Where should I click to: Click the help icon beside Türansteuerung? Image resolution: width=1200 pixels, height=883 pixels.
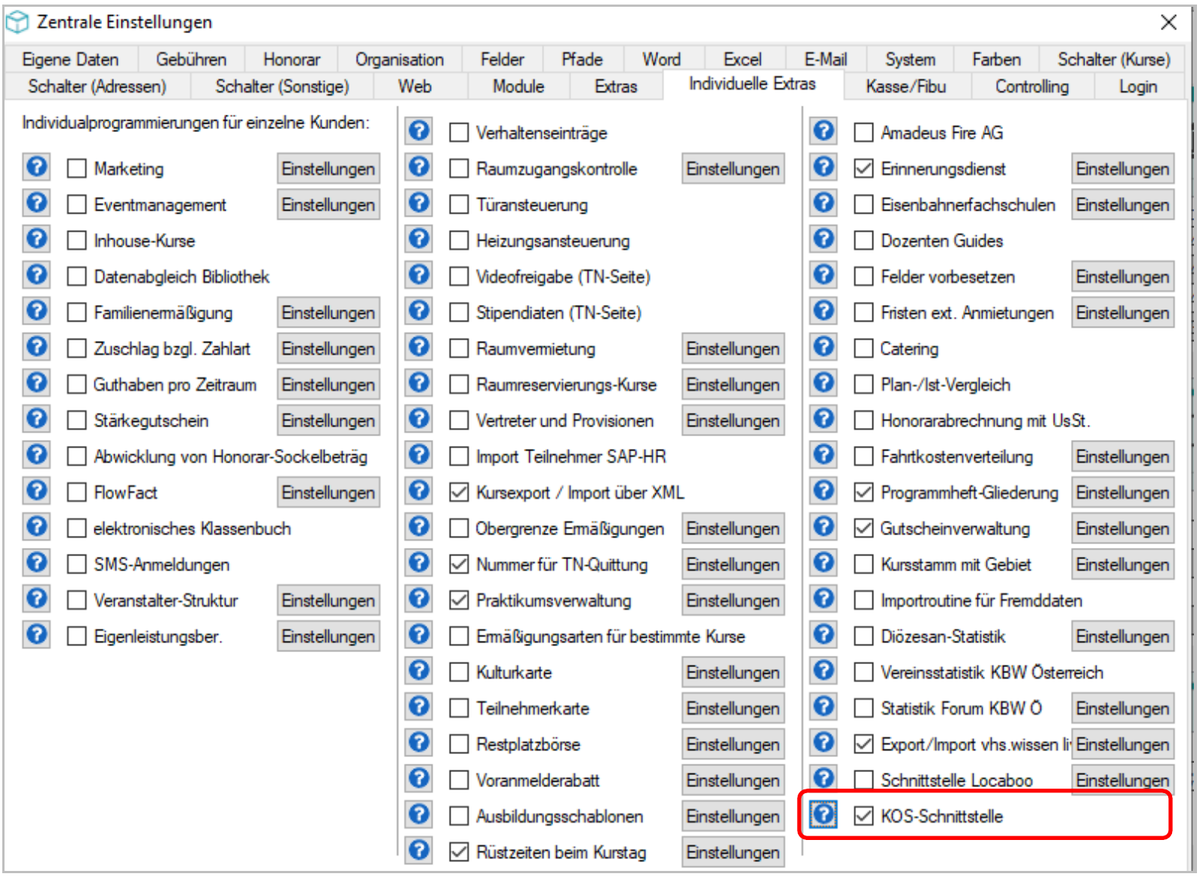(x=420, y=204)
